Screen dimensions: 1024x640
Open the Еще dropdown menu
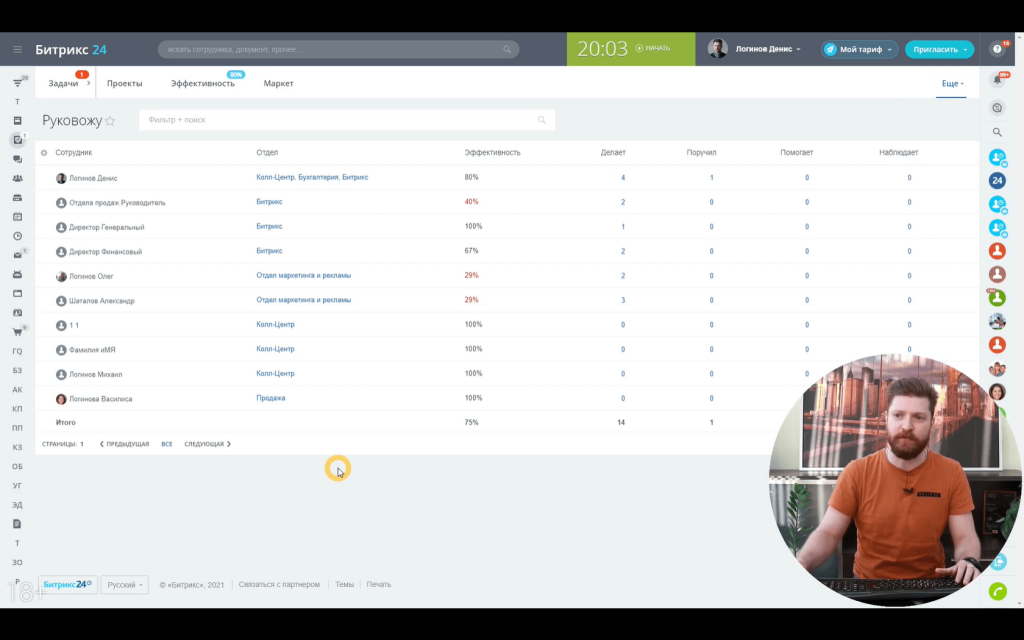coord(952,84)
